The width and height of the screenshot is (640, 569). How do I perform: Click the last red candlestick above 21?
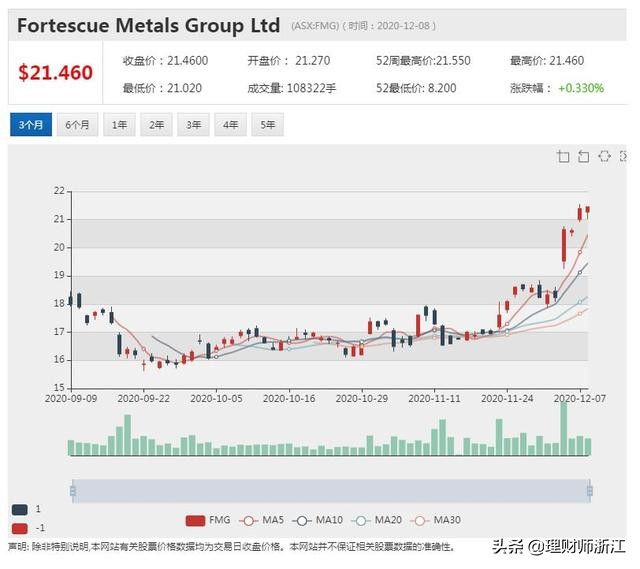coord(588,210)
